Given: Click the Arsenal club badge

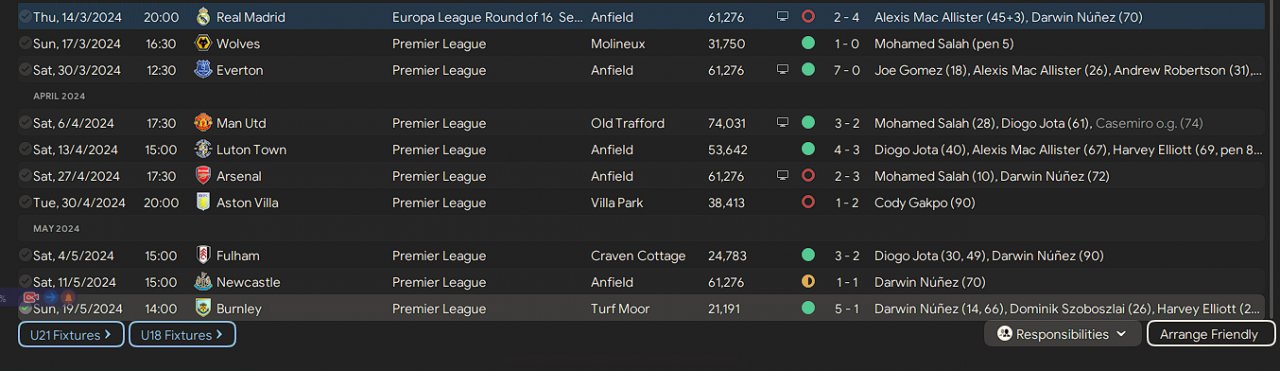Looking at the screenshot, I should point(203,176).
